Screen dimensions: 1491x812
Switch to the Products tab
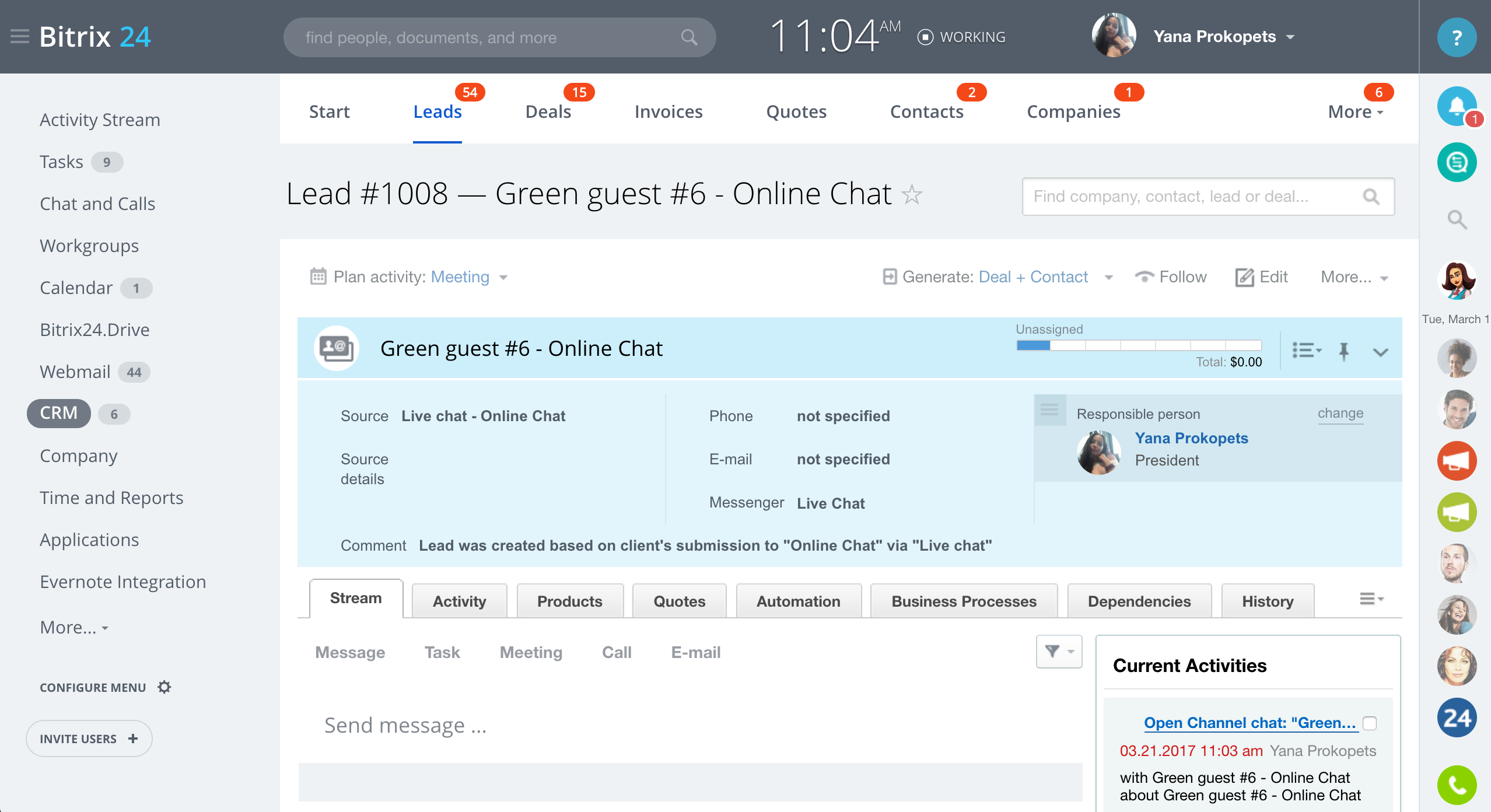point(569,601)
